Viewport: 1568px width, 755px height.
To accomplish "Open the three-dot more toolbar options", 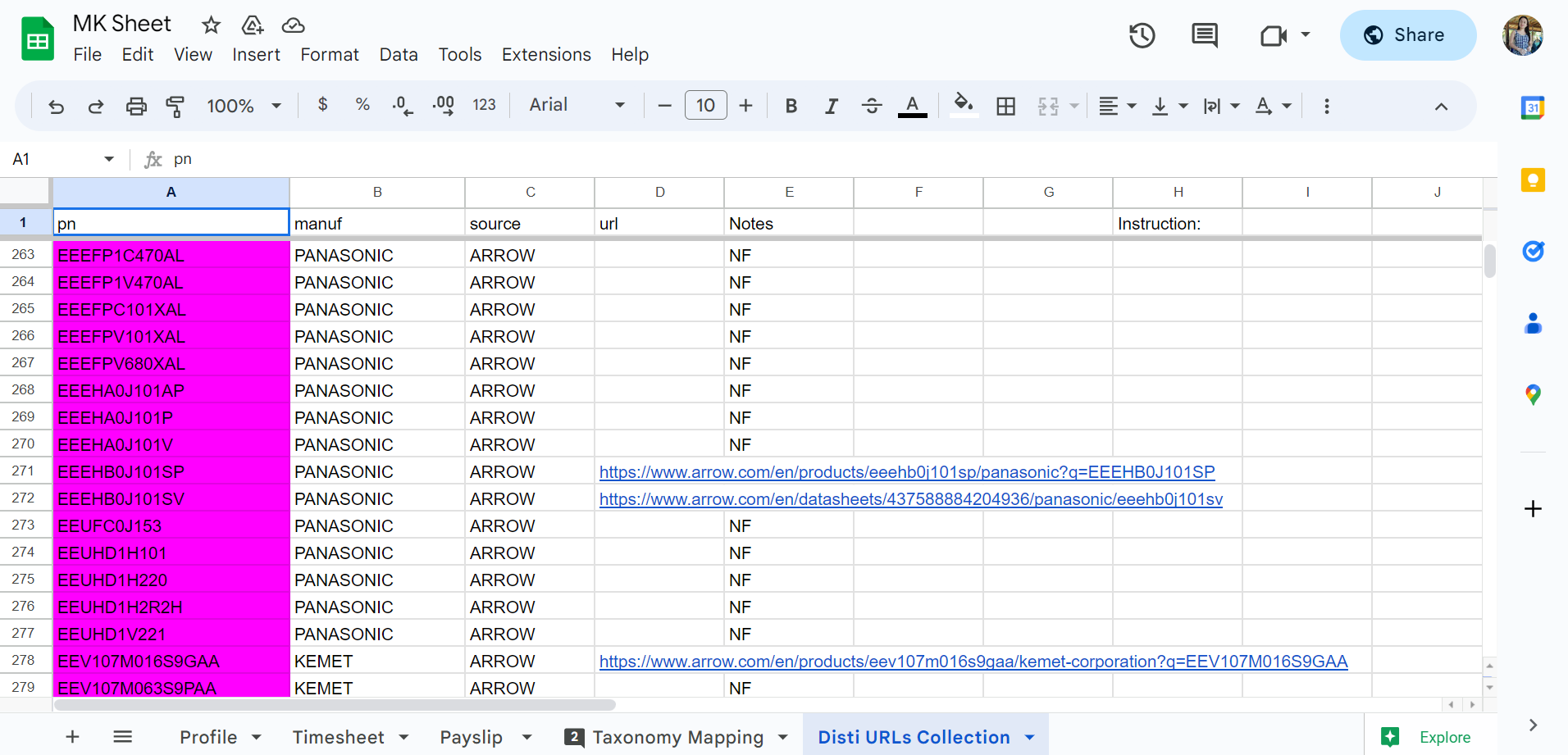I will coord(1327,106).
